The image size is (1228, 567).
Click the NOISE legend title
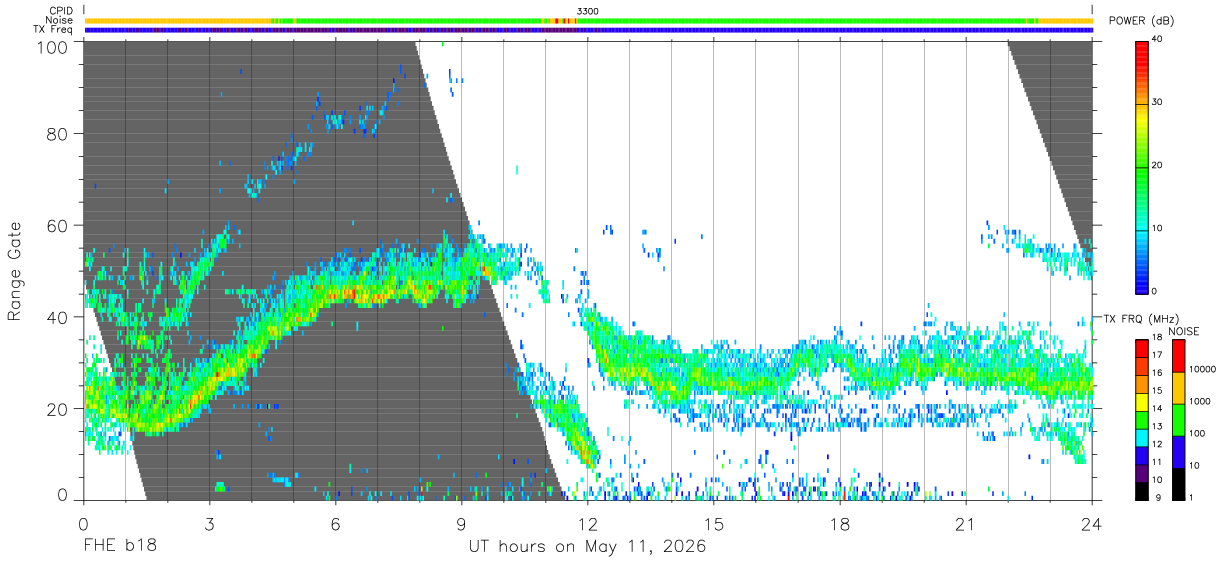click(x=1184, y=331)
